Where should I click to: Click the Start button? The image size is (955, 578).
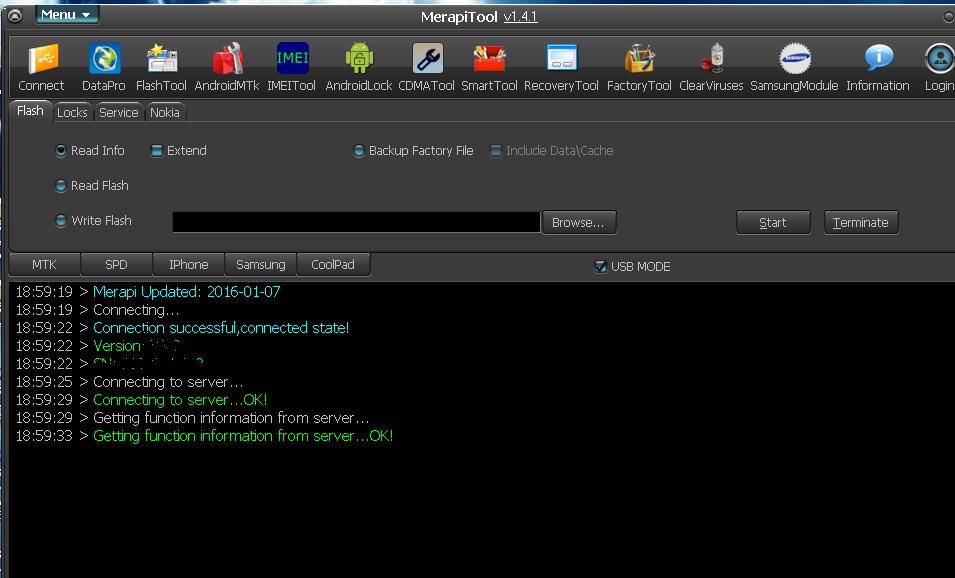tap(773, 222)
